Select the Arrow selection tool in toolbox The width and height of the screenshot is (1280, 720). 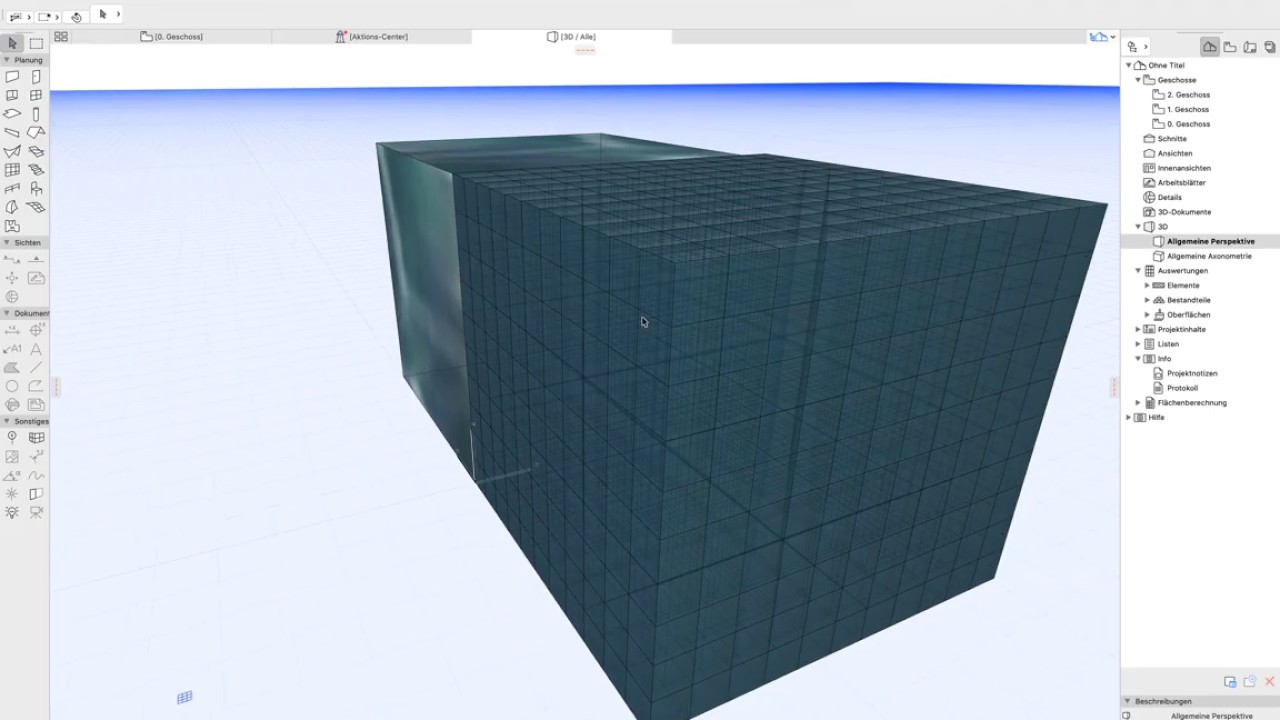[12, 43]
